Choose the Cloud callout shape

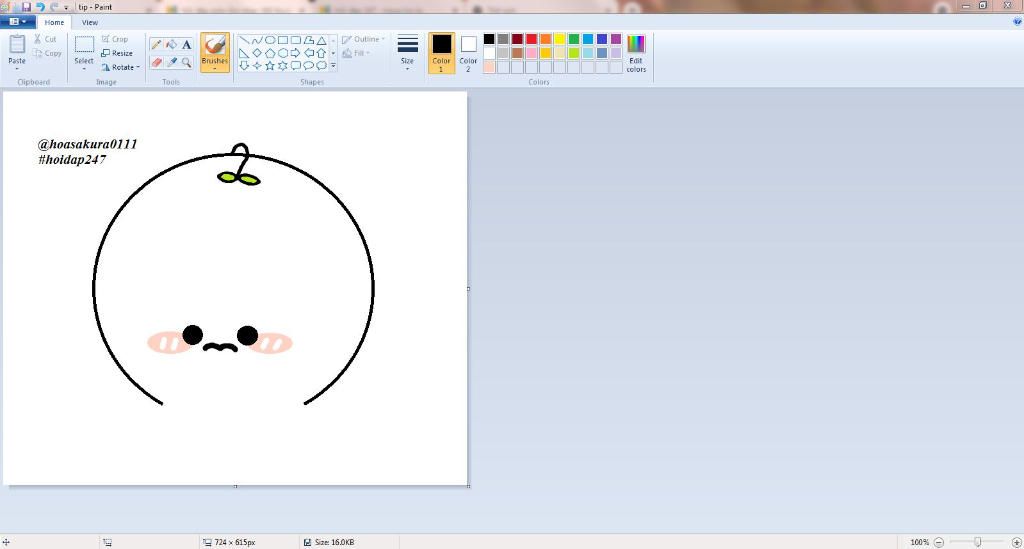pos(321,65)
